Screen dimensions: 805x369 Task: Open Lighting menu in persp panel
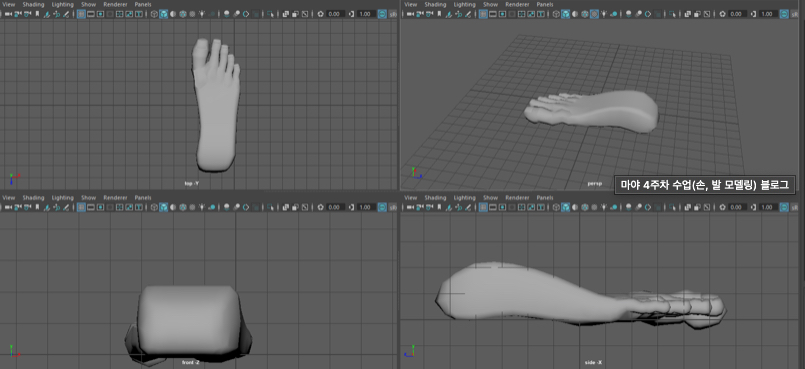[x=465, y=4]
